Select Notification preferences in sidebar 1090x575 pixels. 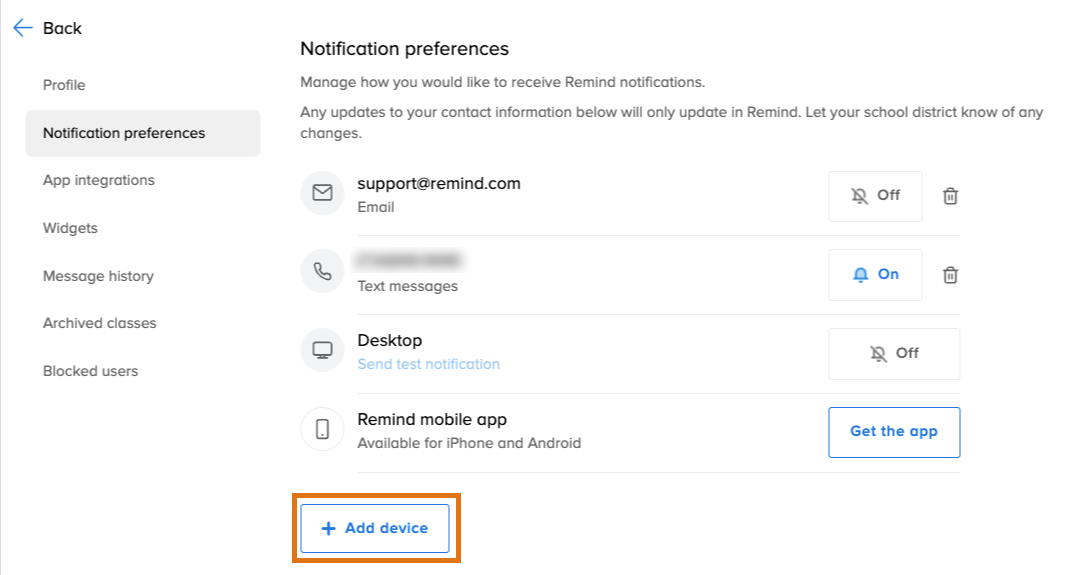point(124,133)
